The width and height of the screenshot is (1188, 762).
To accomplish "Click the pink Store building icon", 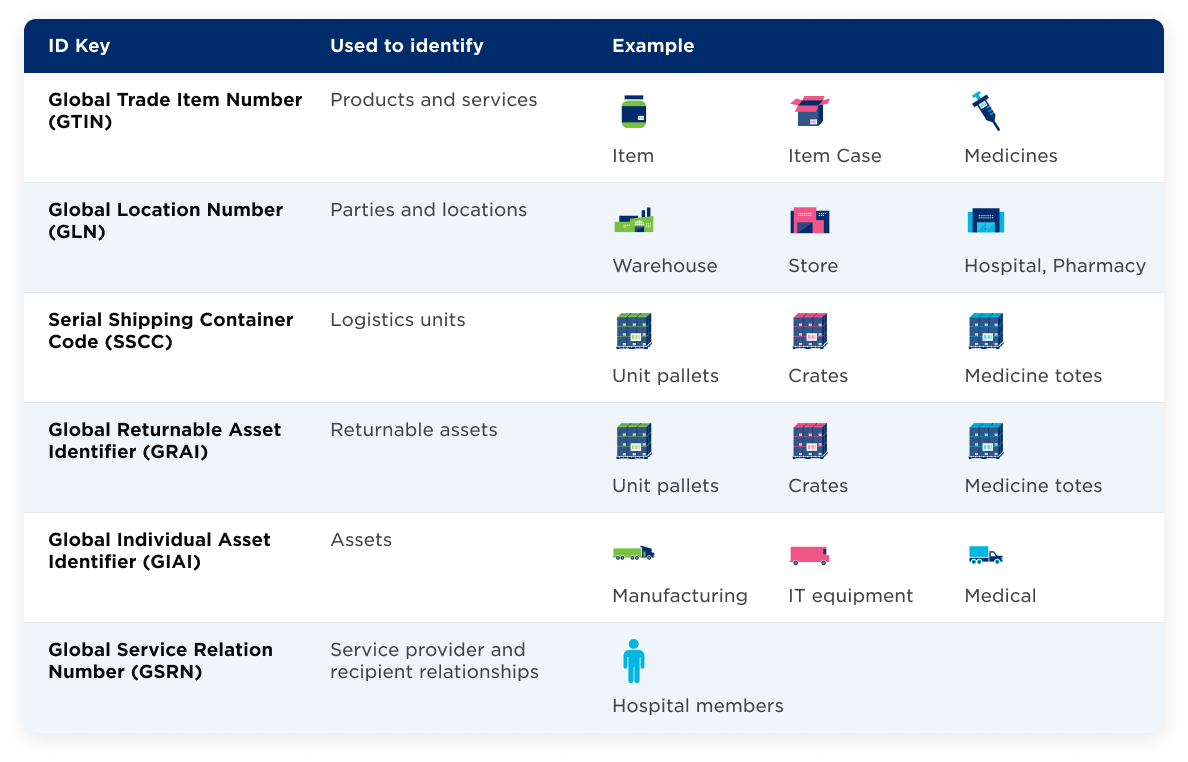I will click(x=810, y=220).
